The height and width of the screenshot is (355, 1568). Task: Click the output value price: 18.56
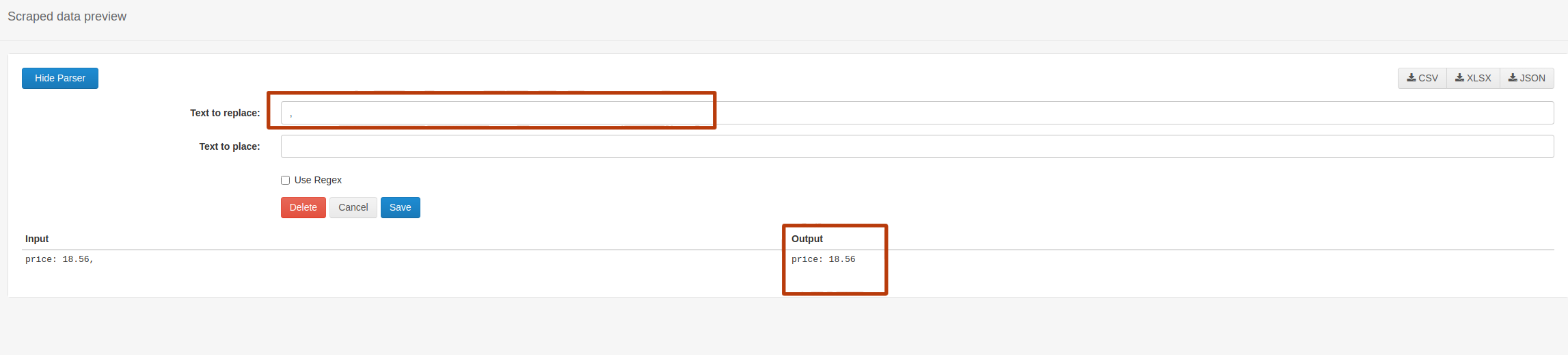(x=823, y=259)
